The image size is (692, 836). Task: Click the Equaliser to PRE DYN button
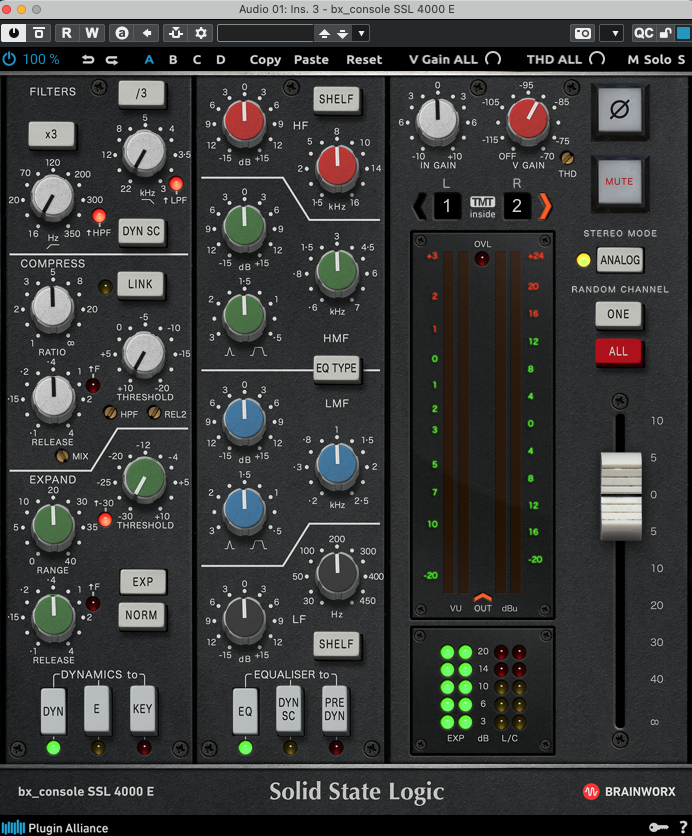(x=334, y=709)
